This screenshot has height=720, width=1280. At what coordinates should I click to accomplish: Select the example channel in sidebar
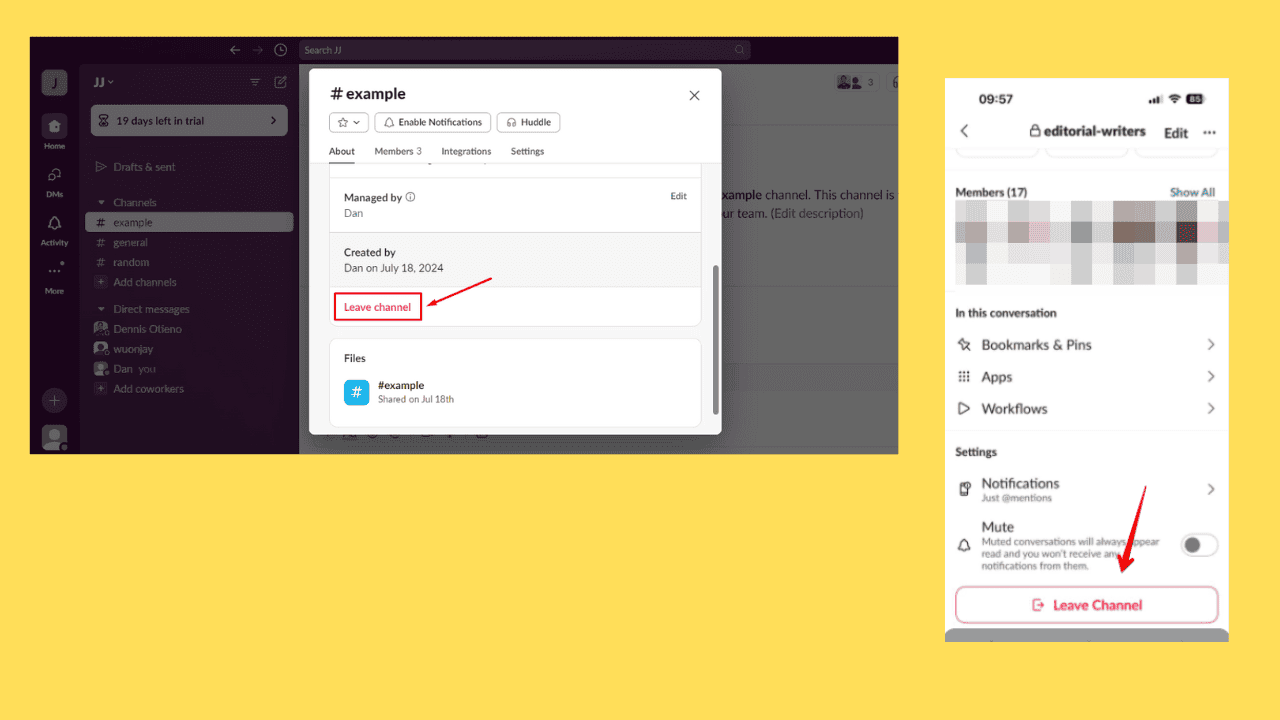[x=189, y=222]
